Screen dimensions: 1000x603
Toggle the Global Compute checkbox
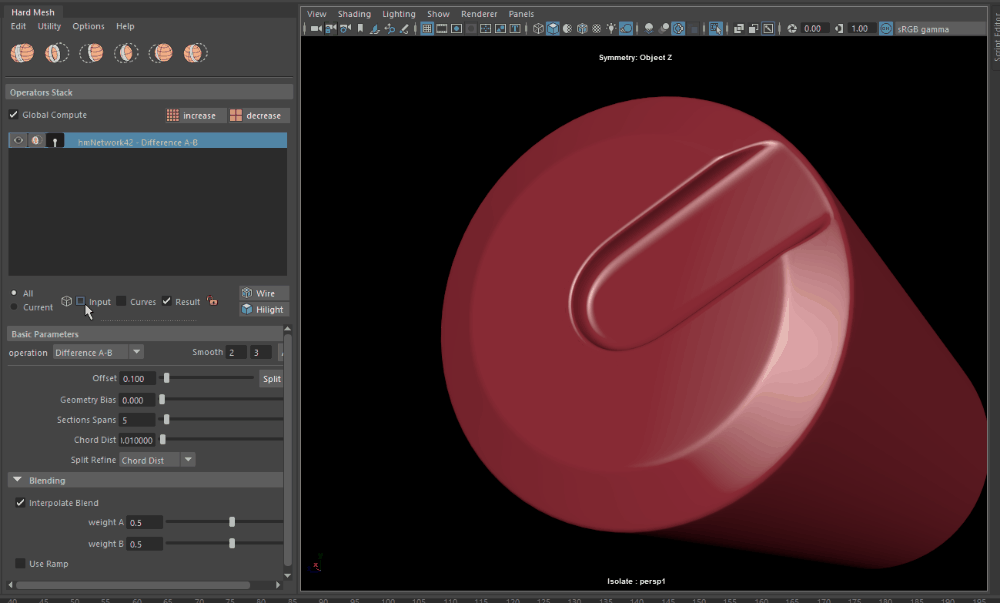point(13,115)
